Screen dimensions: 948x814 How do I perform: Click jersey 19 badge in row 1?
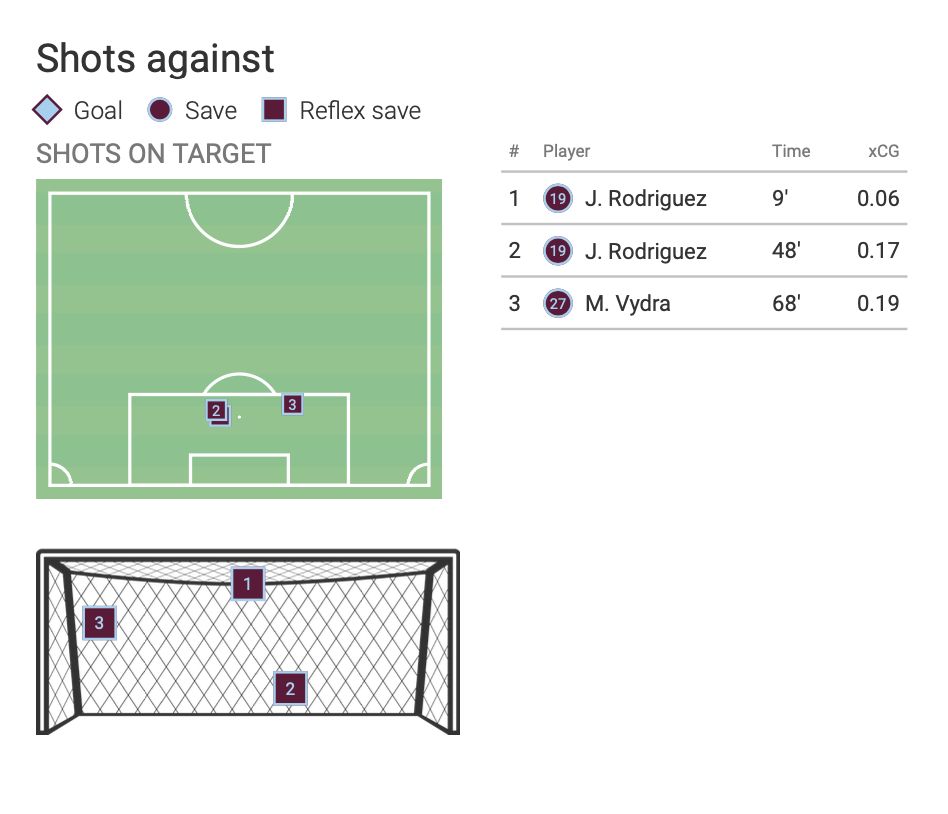(x=558, y=199)
